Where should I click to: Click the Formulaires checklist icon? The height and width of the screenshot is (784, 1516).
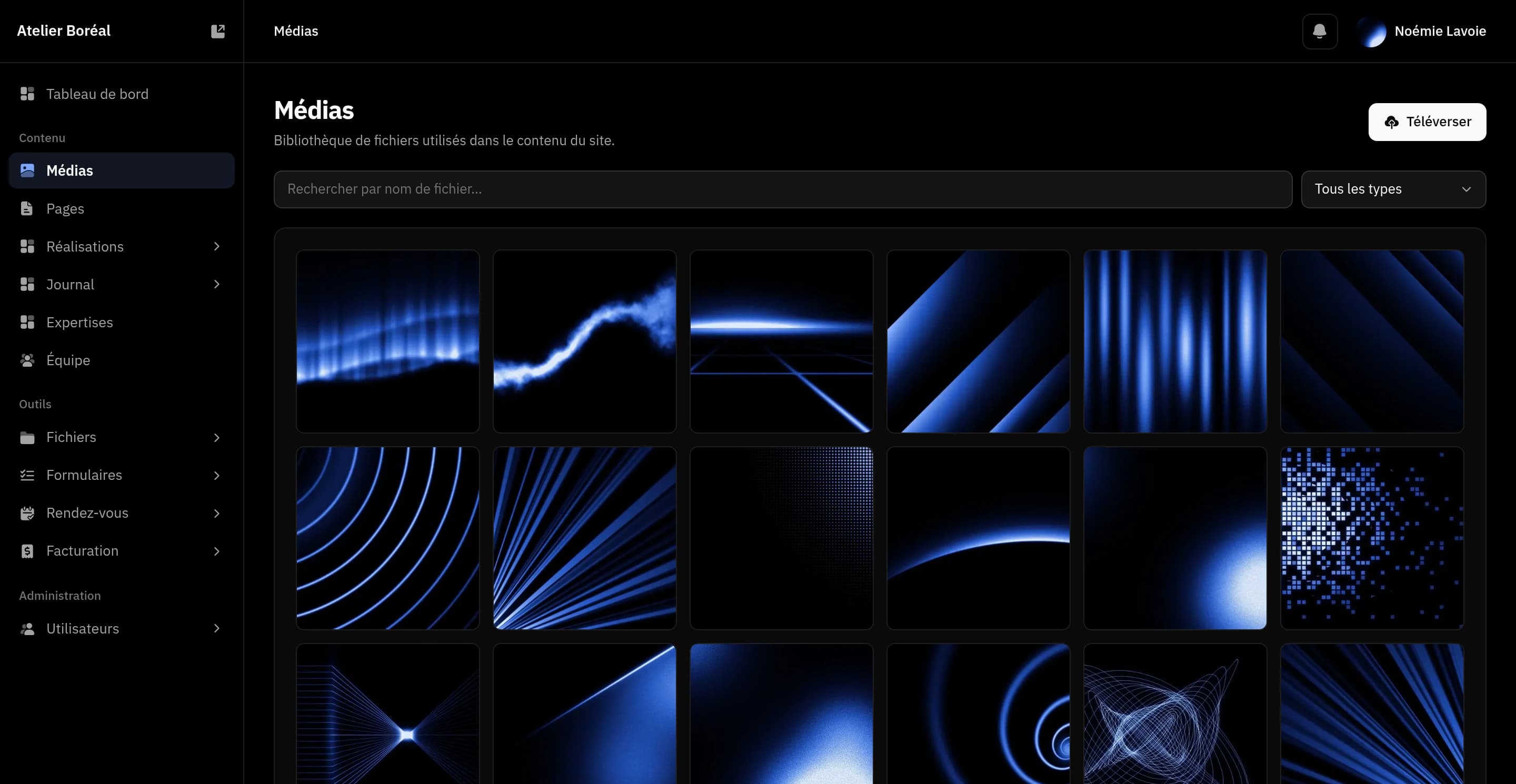27,475
